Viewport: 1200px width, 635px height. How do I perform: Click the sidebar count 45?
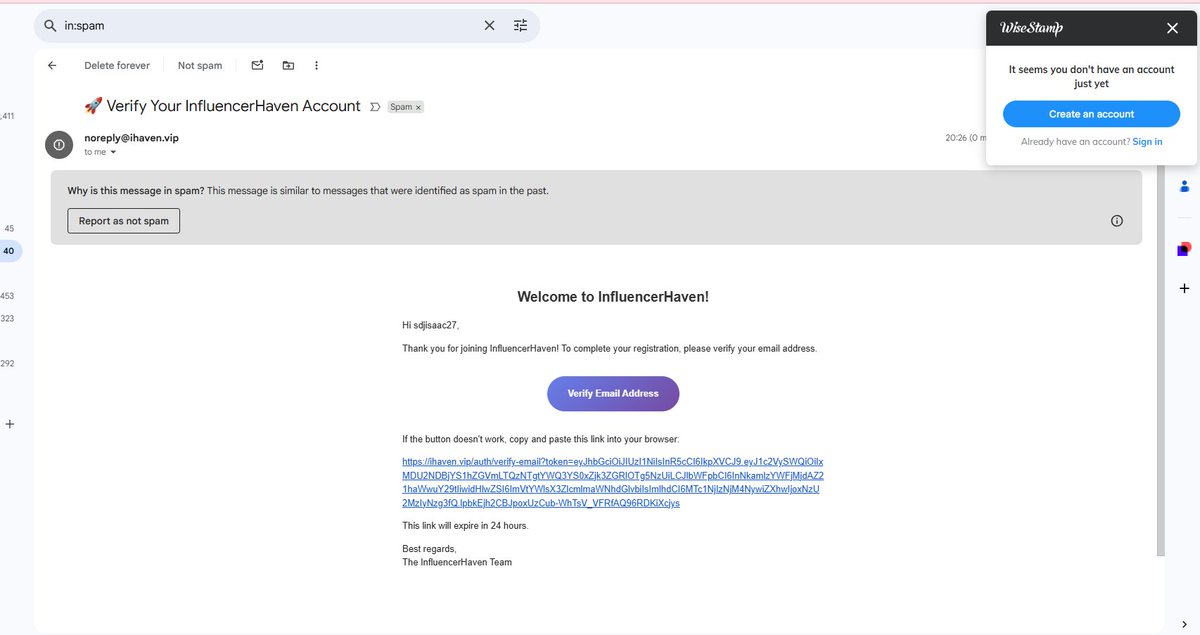point(9,228)
